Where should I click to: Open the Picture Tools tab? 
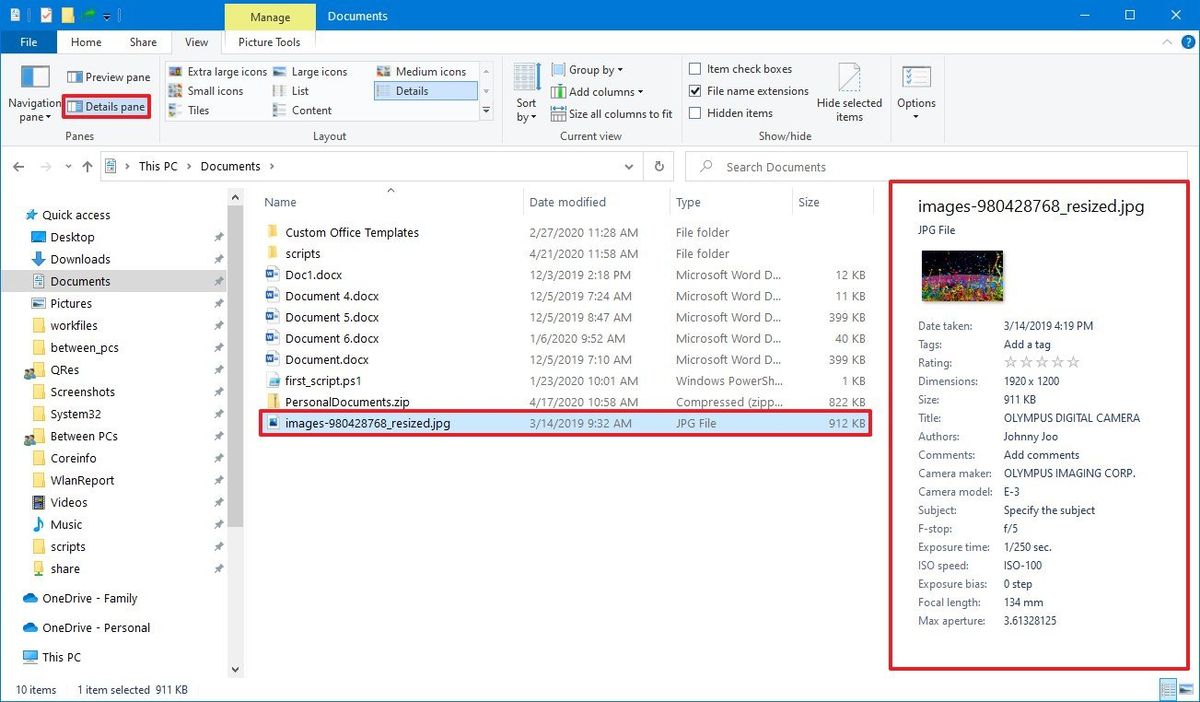268,42
